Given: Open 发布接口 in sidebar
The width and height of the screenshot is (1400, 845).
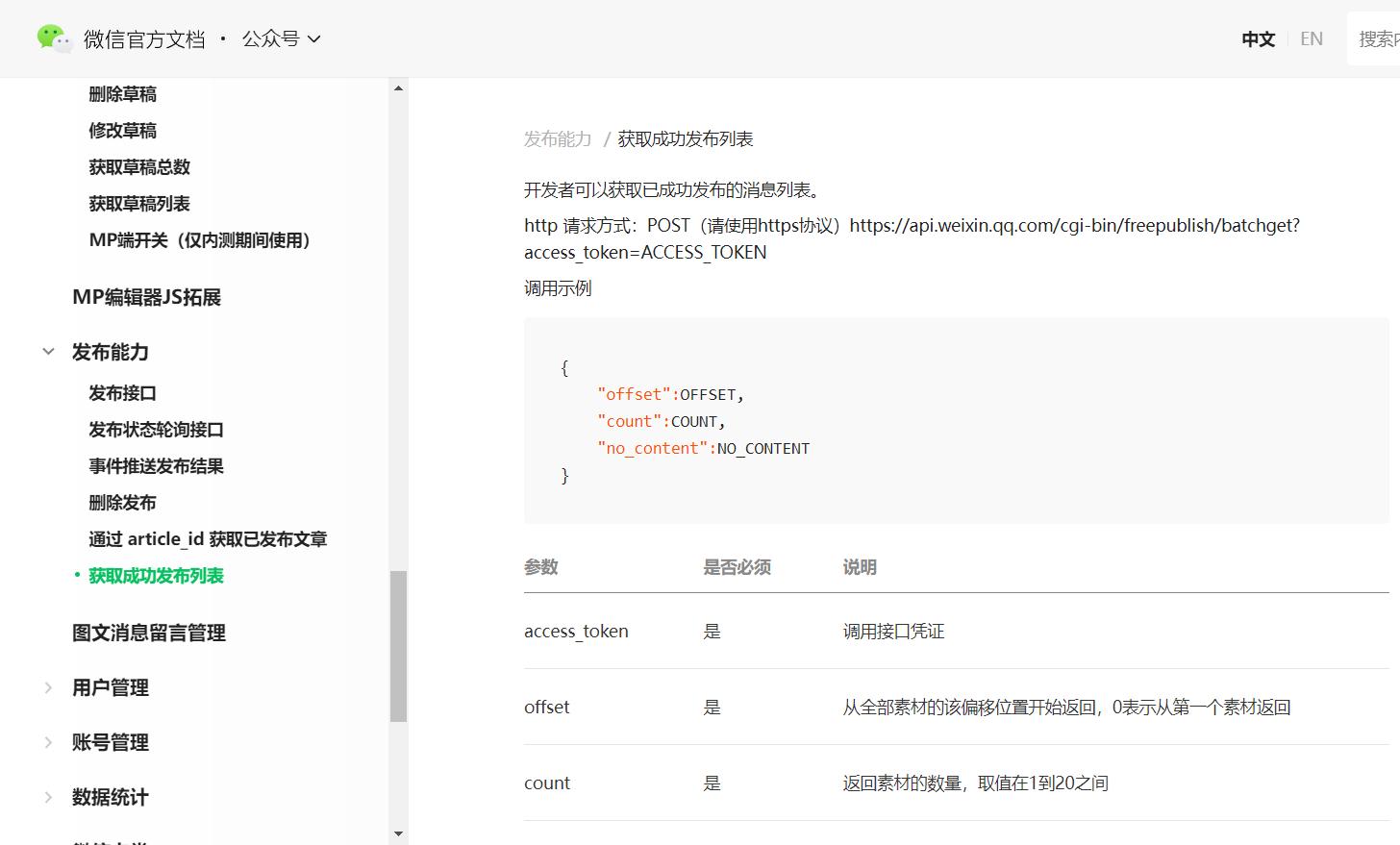Looking at the screenshot, I should point(123,393).
